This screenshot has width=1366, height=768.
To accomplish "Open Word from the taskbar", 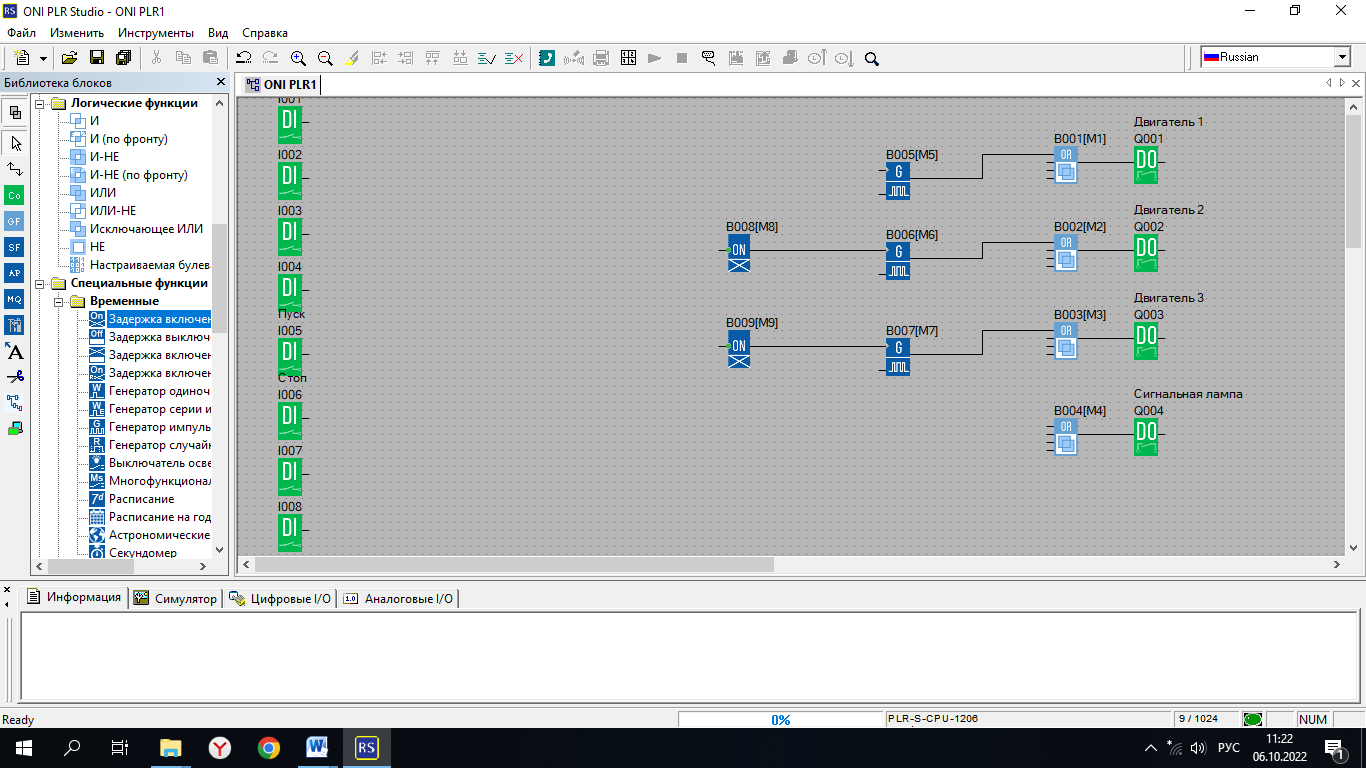I will pos(317,747).
